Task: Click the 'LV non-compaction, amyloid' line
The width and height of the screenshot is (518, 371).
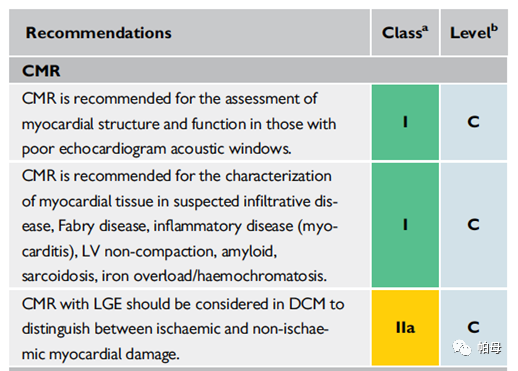Action: pos(149,251)
